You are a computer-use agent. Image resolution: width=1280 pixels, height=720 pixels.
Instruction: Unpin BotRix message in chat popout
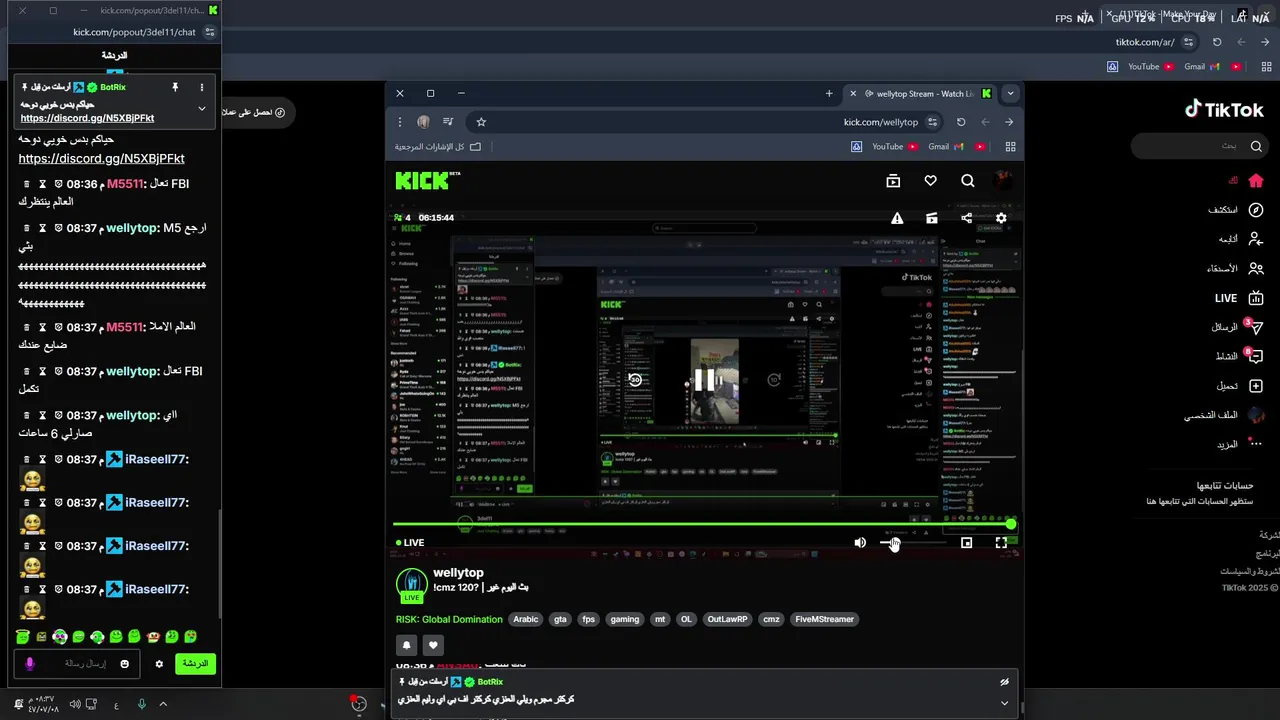coord(175,88)
